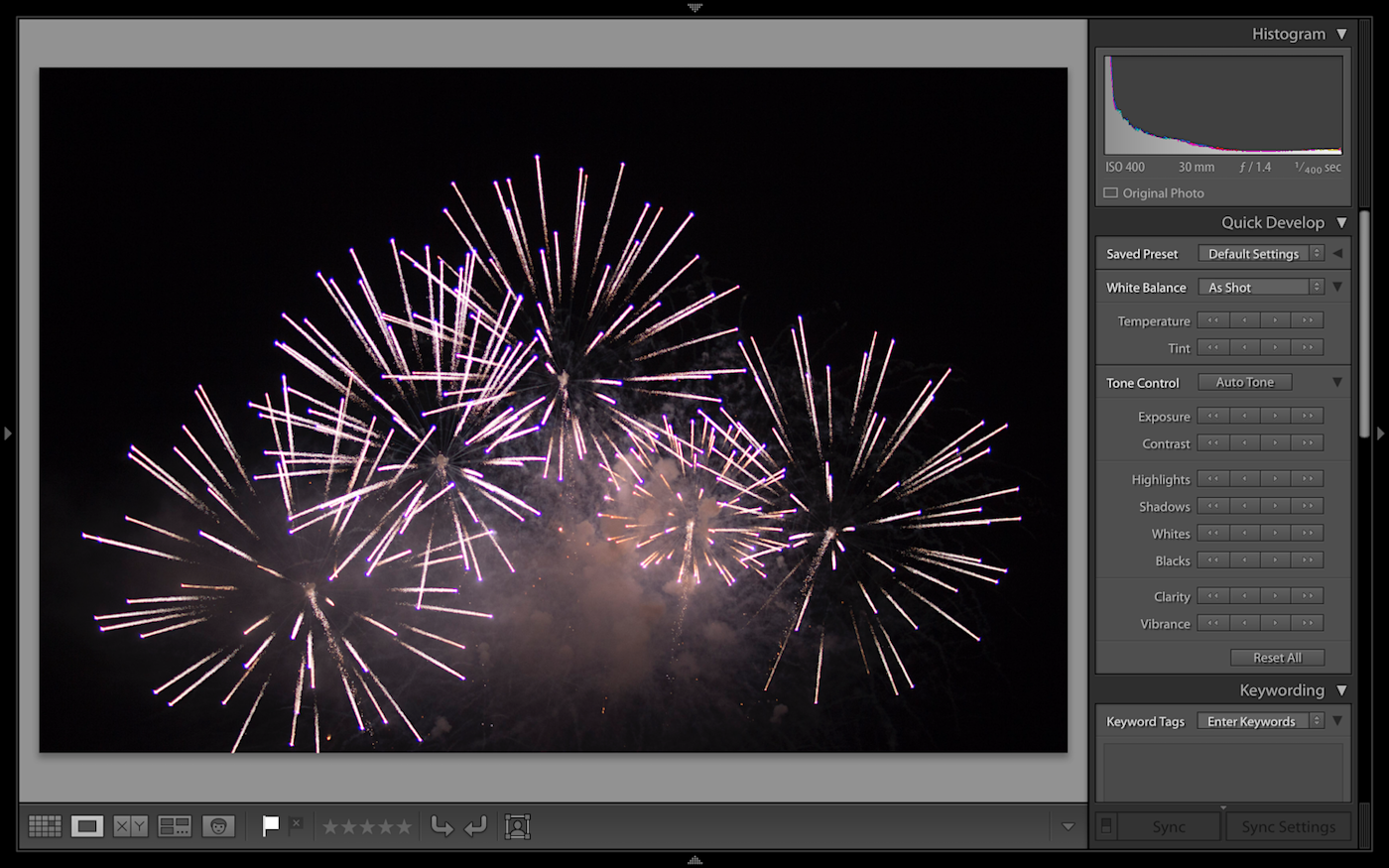Show the top module picker panel
This screenshot has height=868, width=1389.
pos(694,7)
